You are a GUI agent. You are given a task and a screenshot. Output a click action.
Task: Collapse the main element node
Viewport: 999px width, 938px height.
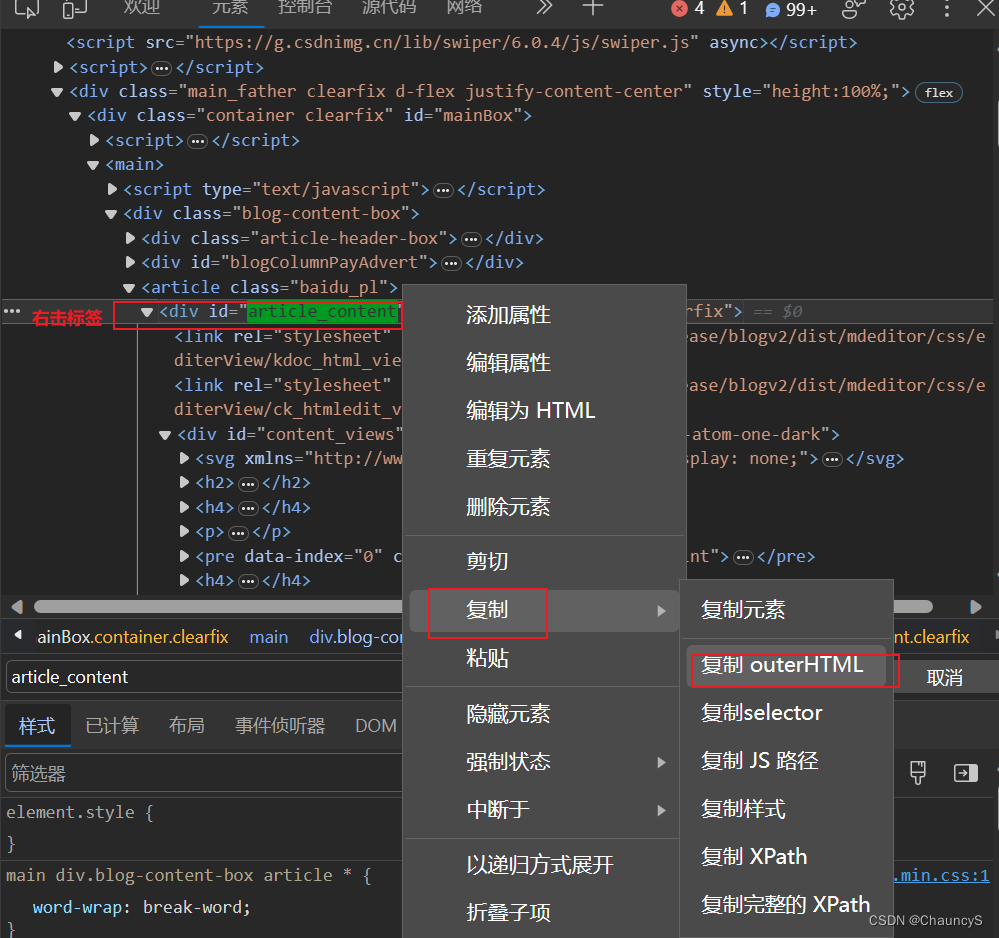tap(92, 166)
